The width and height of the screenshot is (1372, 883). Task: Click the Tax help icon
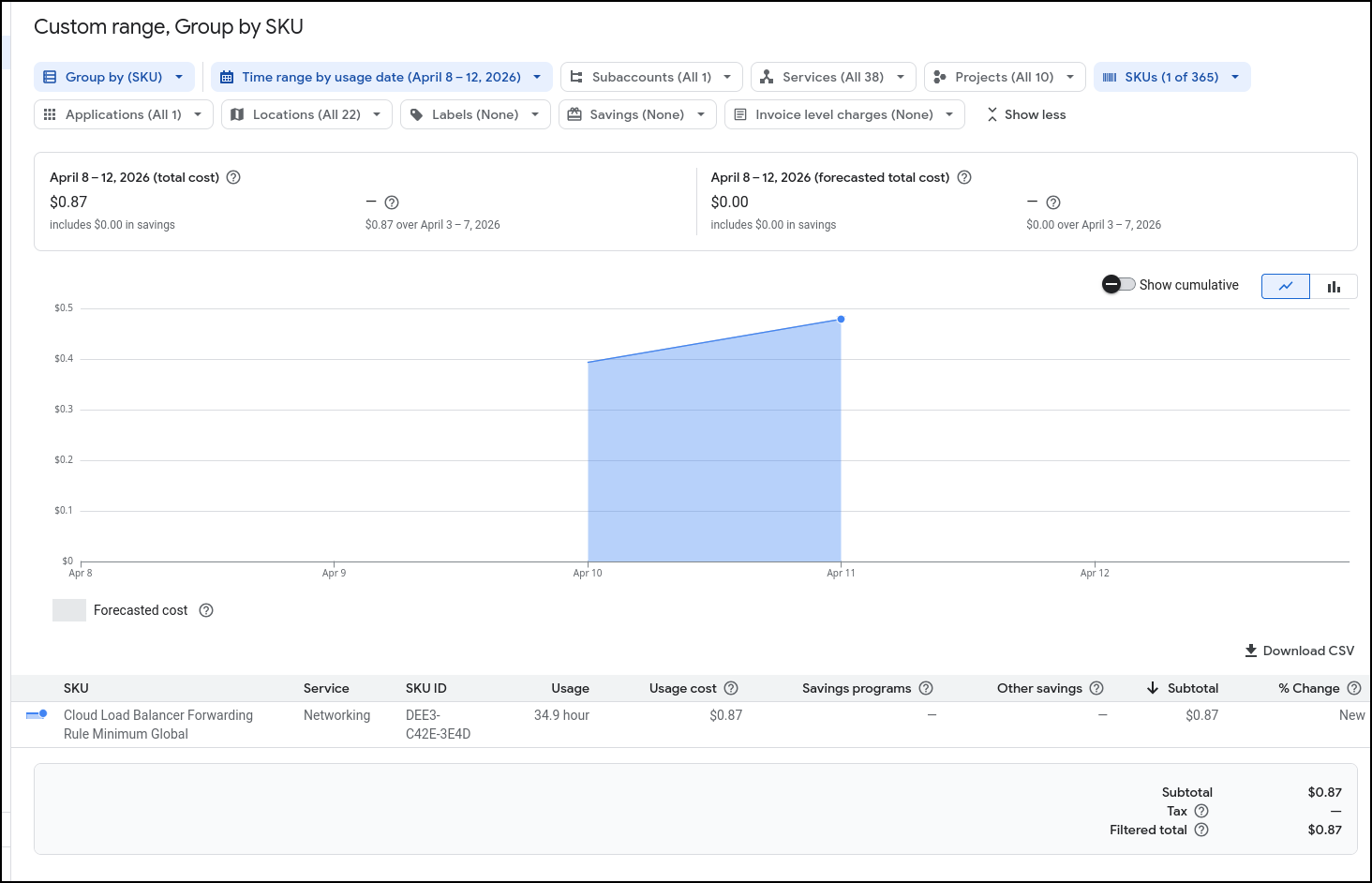1201,811
